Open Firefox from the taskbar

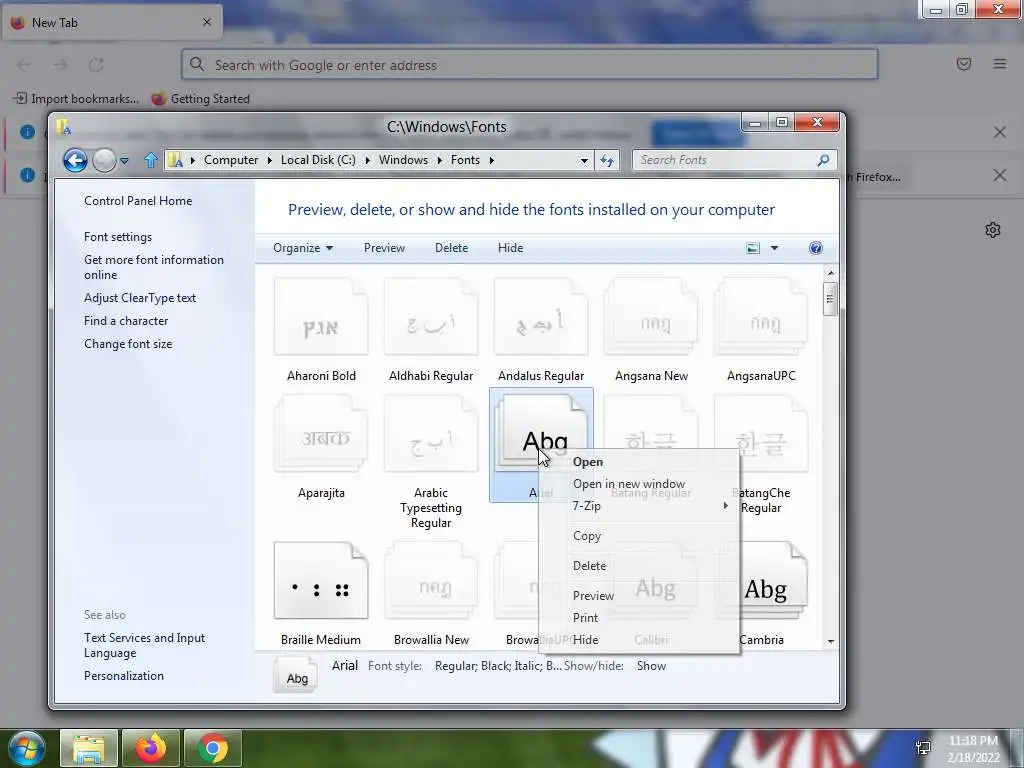click(150, 748)
